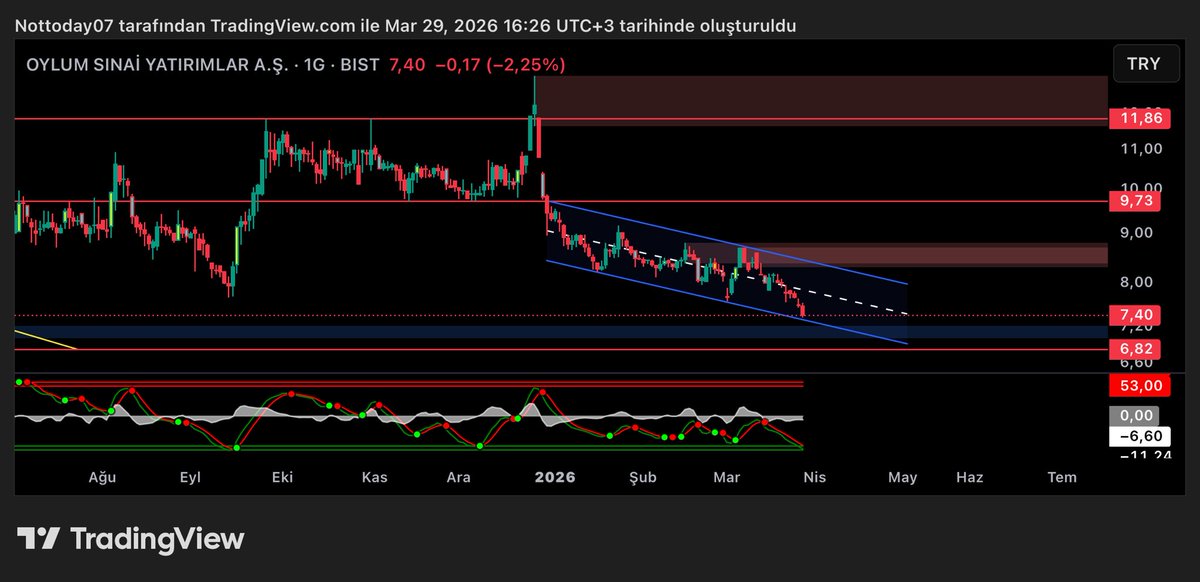Select the red 7,40 current price label
Viewport: 1200px width, 582px height.
[1136, 314]
